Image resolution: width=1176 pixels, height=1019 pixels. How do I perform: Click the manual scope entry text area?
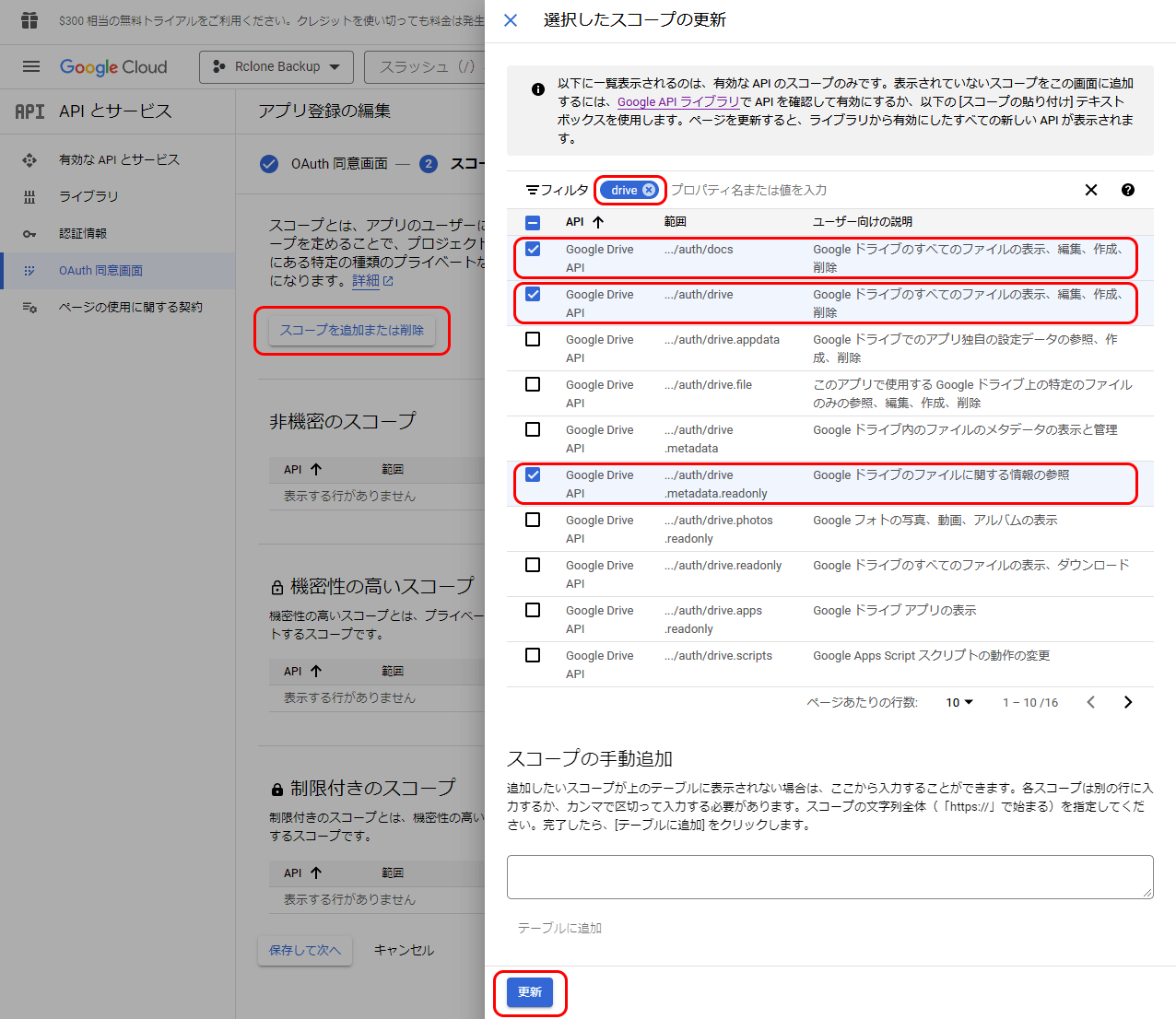pyautogui.click(x=829, y=876)
